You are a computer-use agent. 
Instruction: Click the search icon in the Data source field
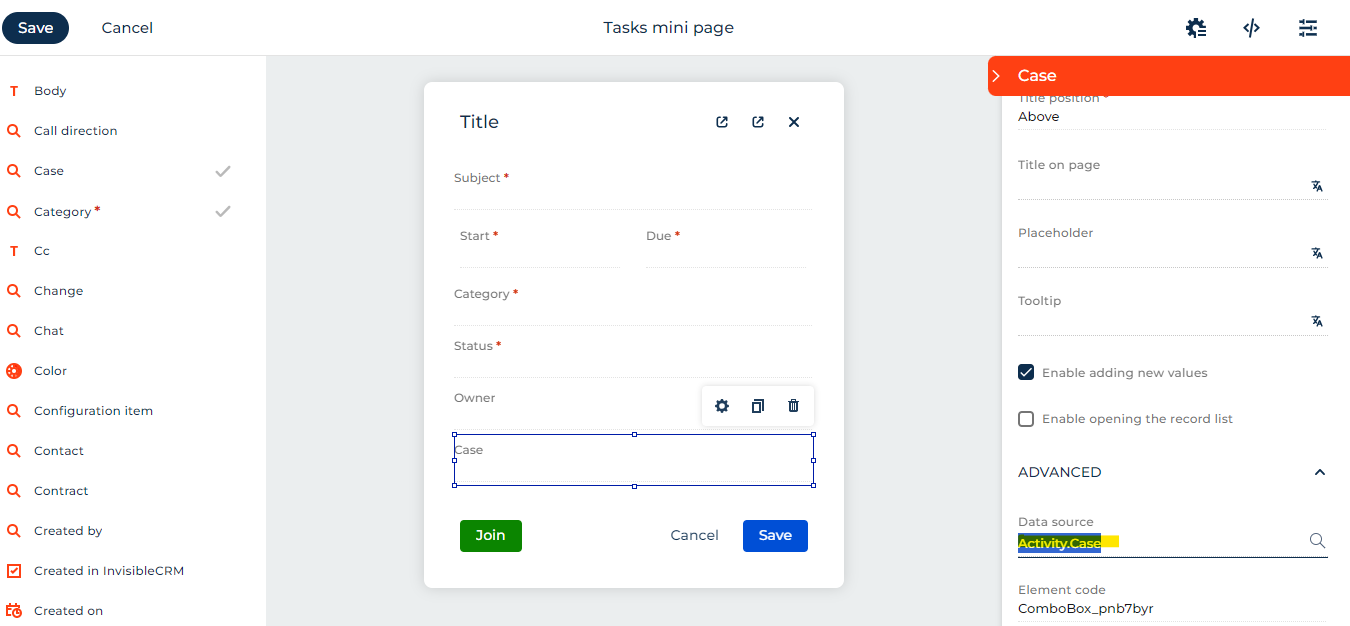1317,540
